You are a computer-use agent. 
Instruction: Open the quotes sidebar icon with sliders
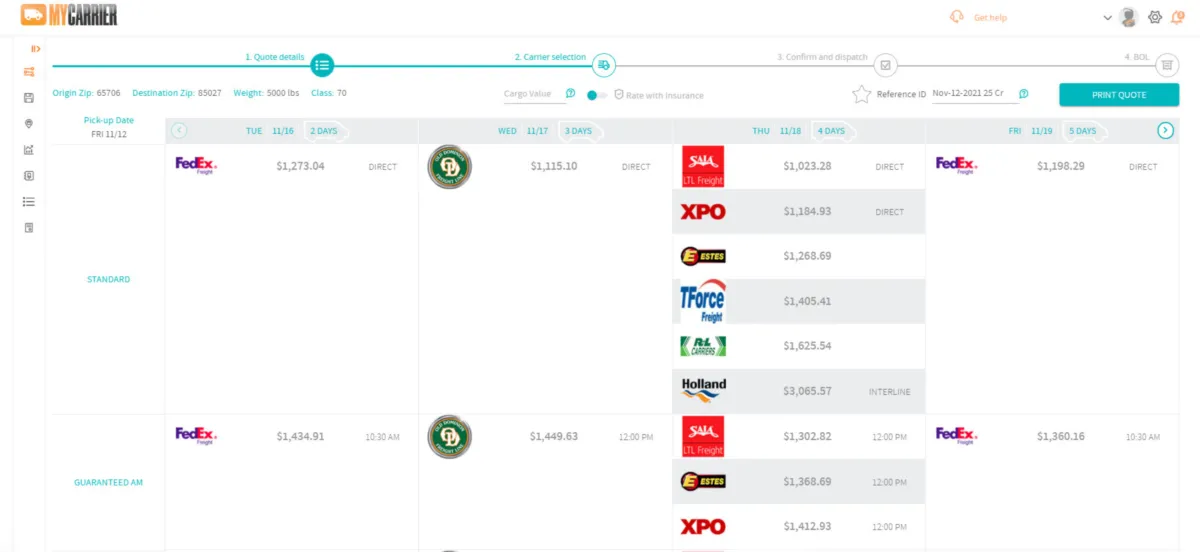click(29, 71)
